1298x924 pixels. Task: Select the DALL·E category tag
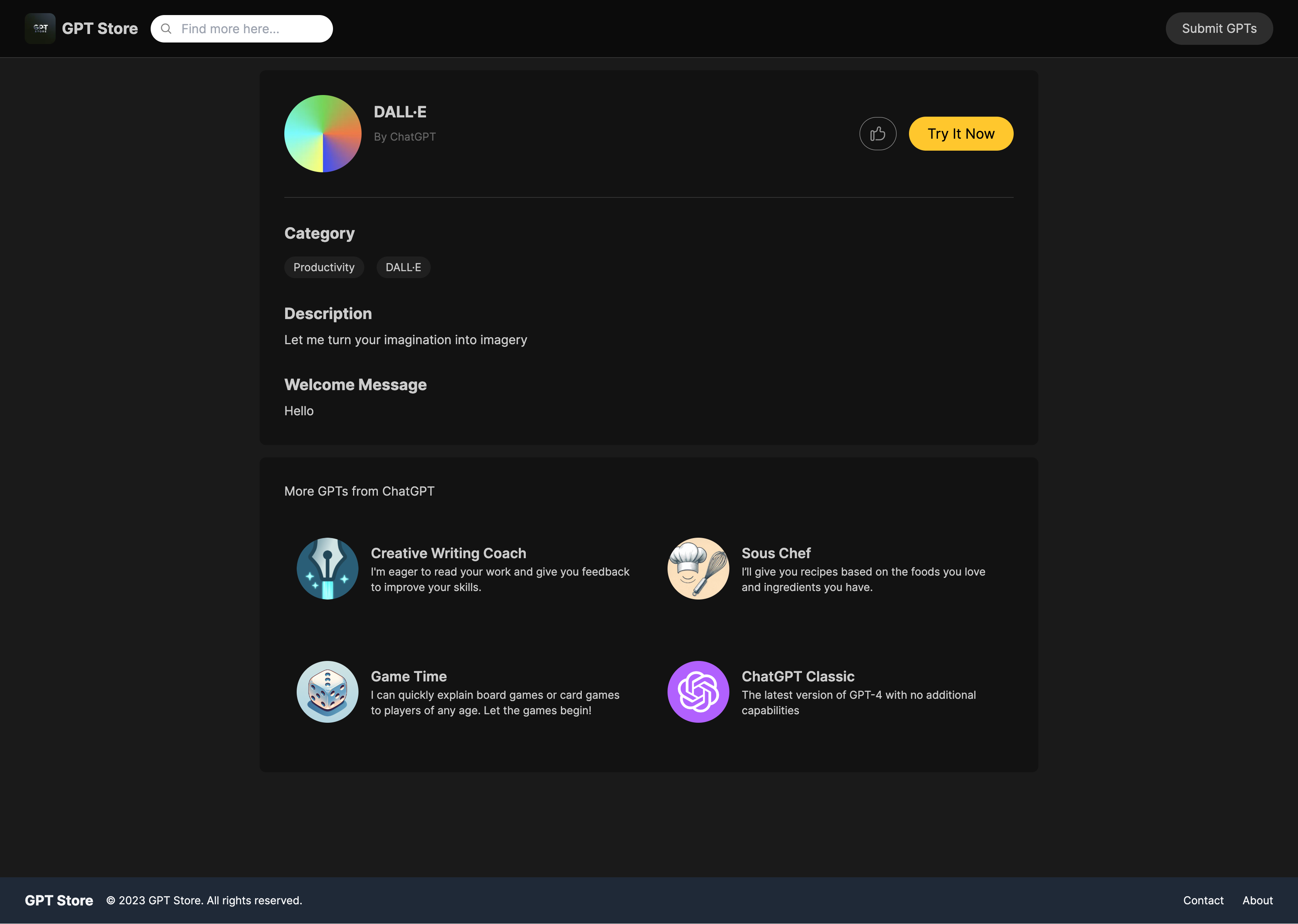pyautogui.click(x=403, y=267)
